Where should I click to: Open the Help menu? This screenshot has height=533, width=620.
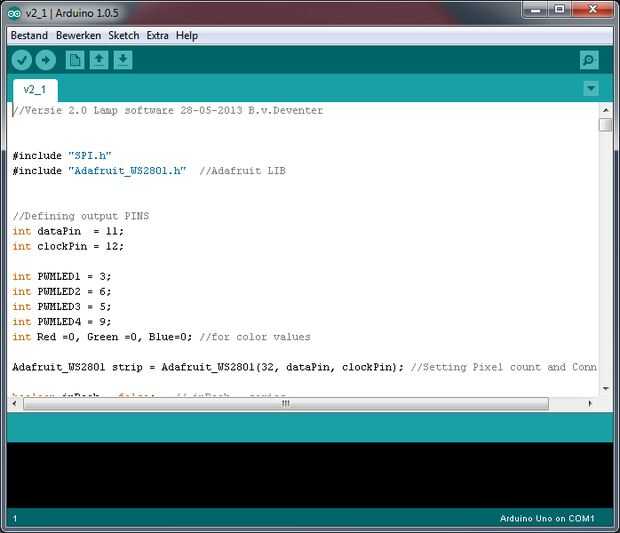187,36
